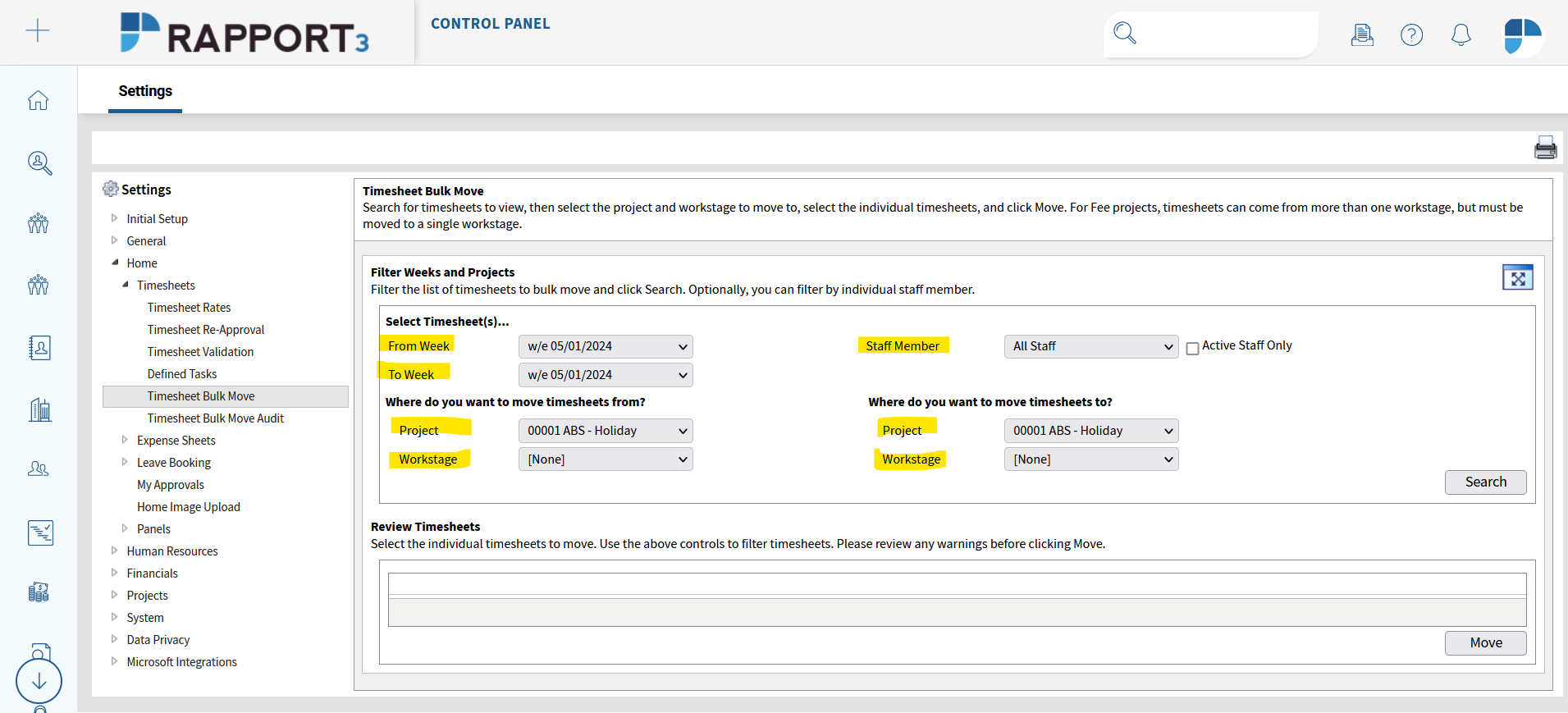
Task: Click the plus icon beside the Rapport logo
Action: tap(38, 31)
